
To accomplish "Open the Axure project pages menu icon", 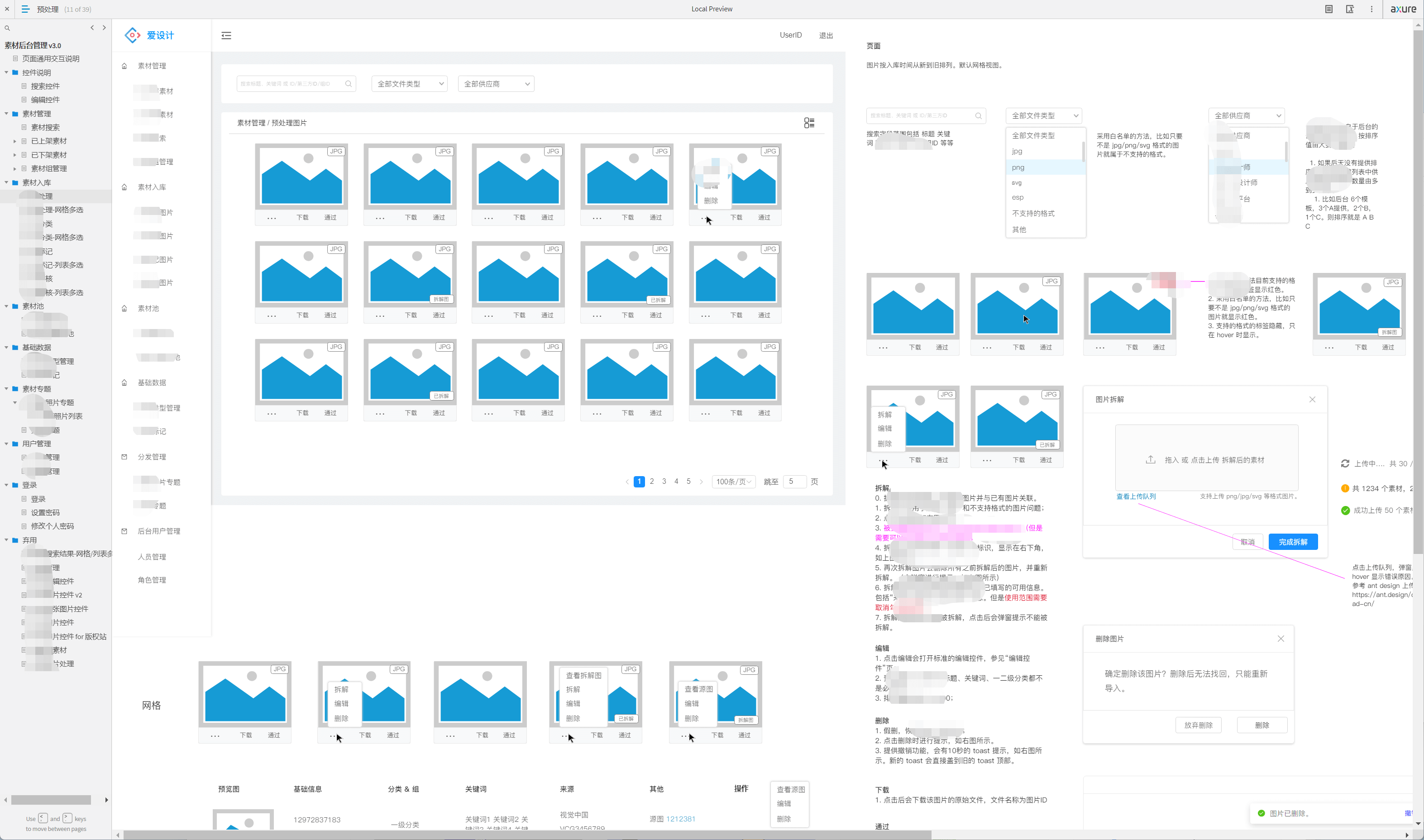I will 25,9.
